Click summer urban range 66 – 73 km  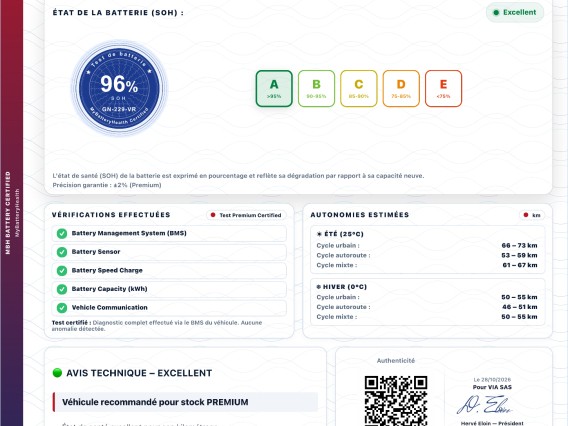519,246
